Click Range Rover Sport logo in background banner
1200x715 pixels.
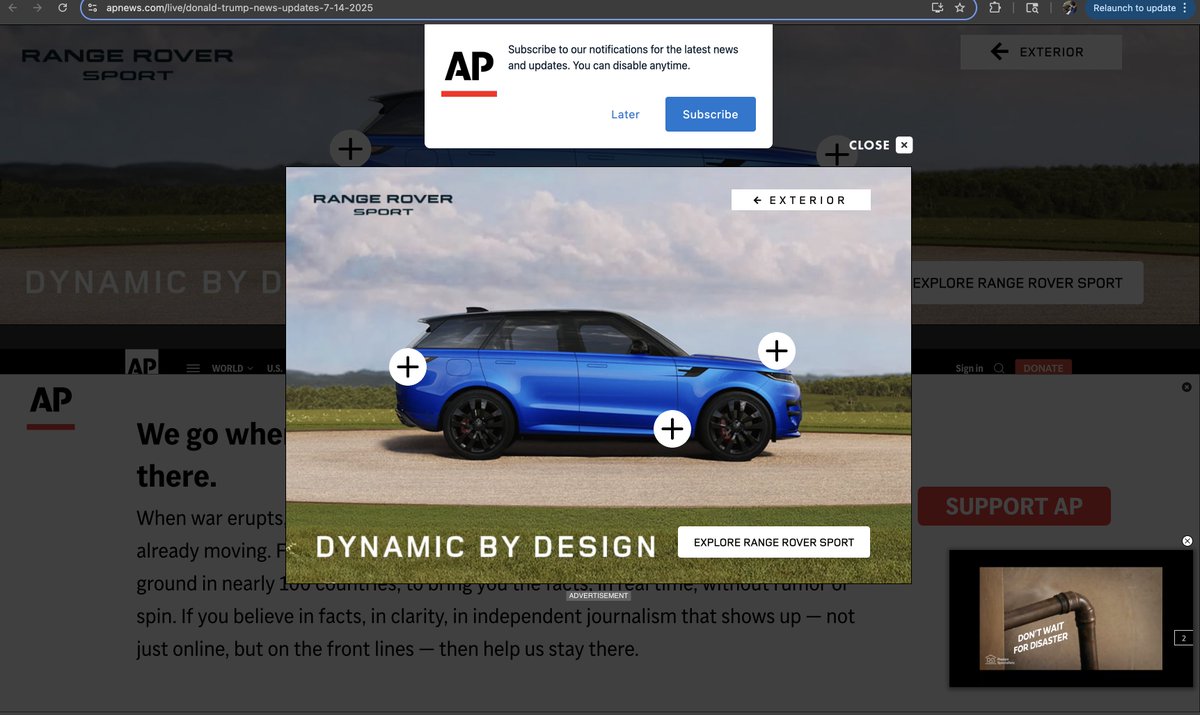[x=127, y=64]
